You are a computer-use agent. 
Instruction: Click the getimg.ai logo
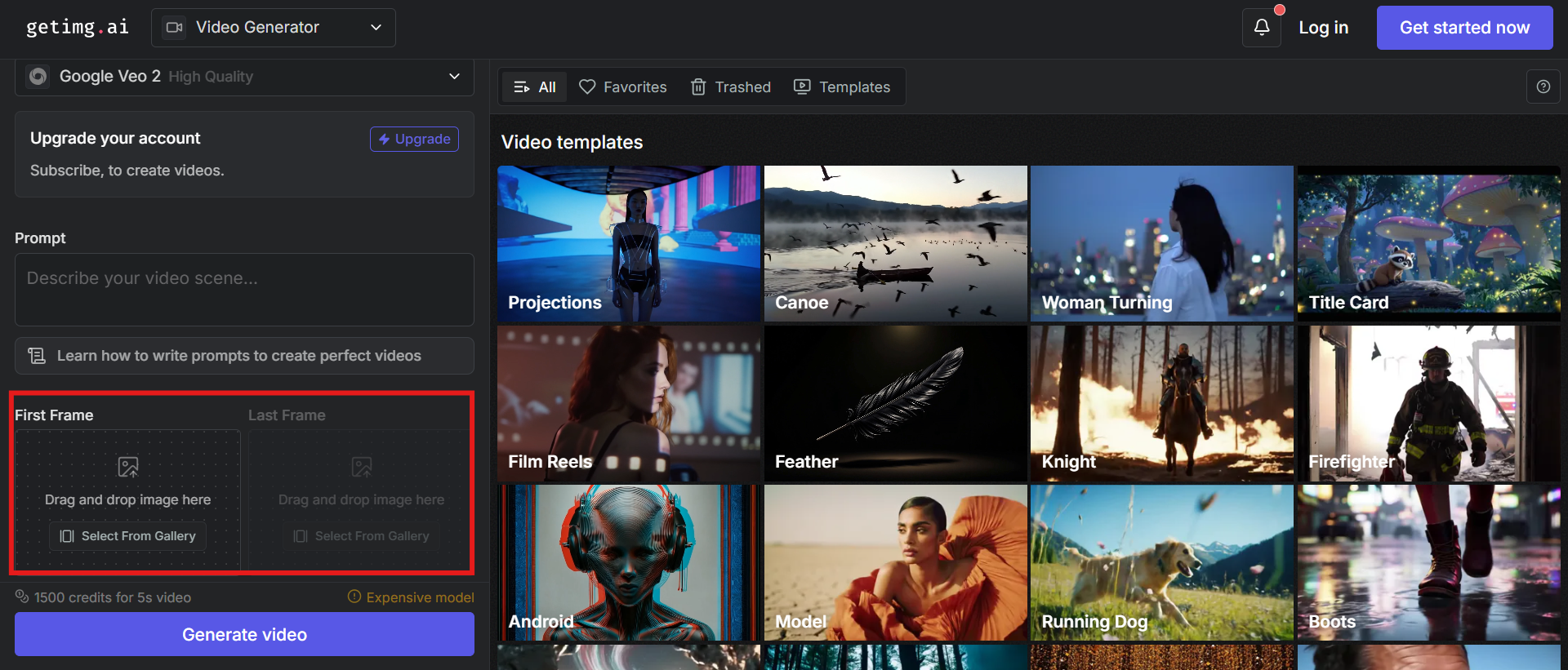(x=78, y=27)
